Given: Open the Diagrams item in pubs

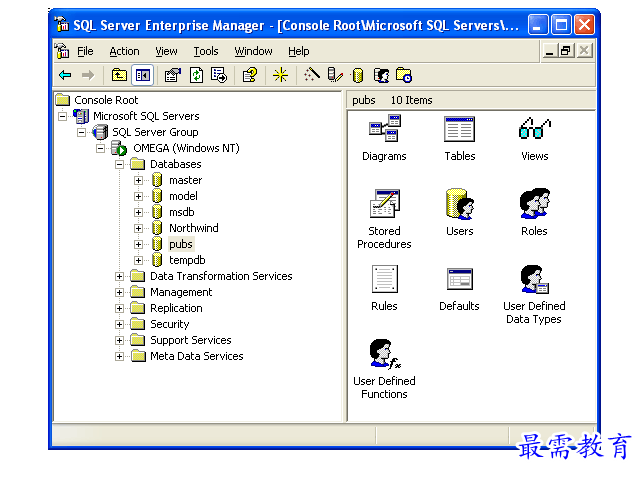Looking at the screenshot, I should tap(384, 139).
